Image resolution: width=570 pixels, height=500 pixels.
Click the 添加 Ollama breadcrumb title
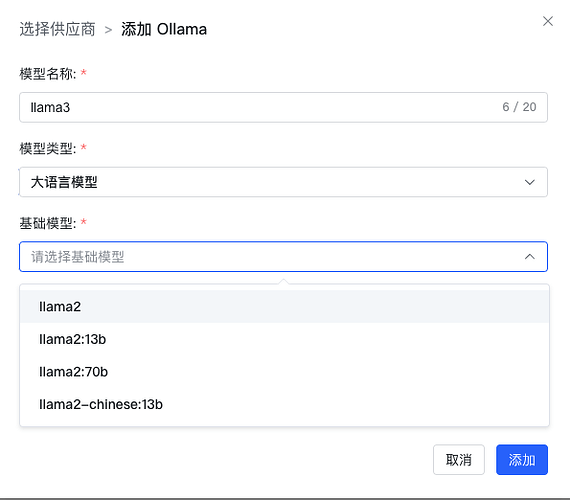tap(164, 29)
